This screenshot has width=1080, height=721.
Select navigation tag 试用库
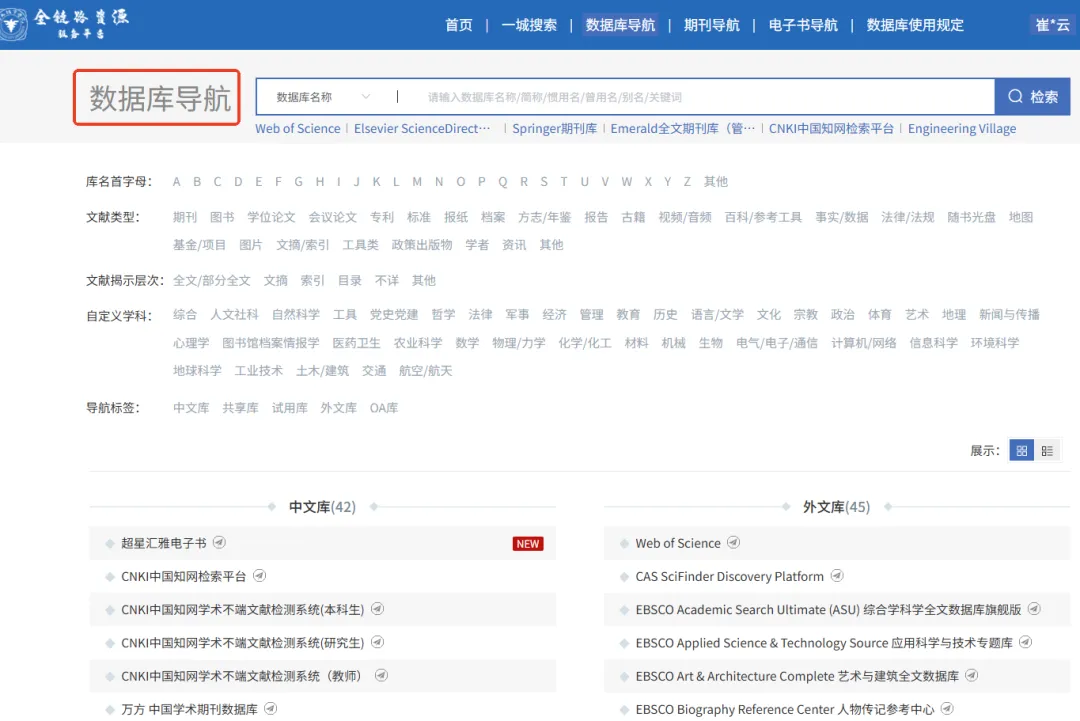coord(289,408)
